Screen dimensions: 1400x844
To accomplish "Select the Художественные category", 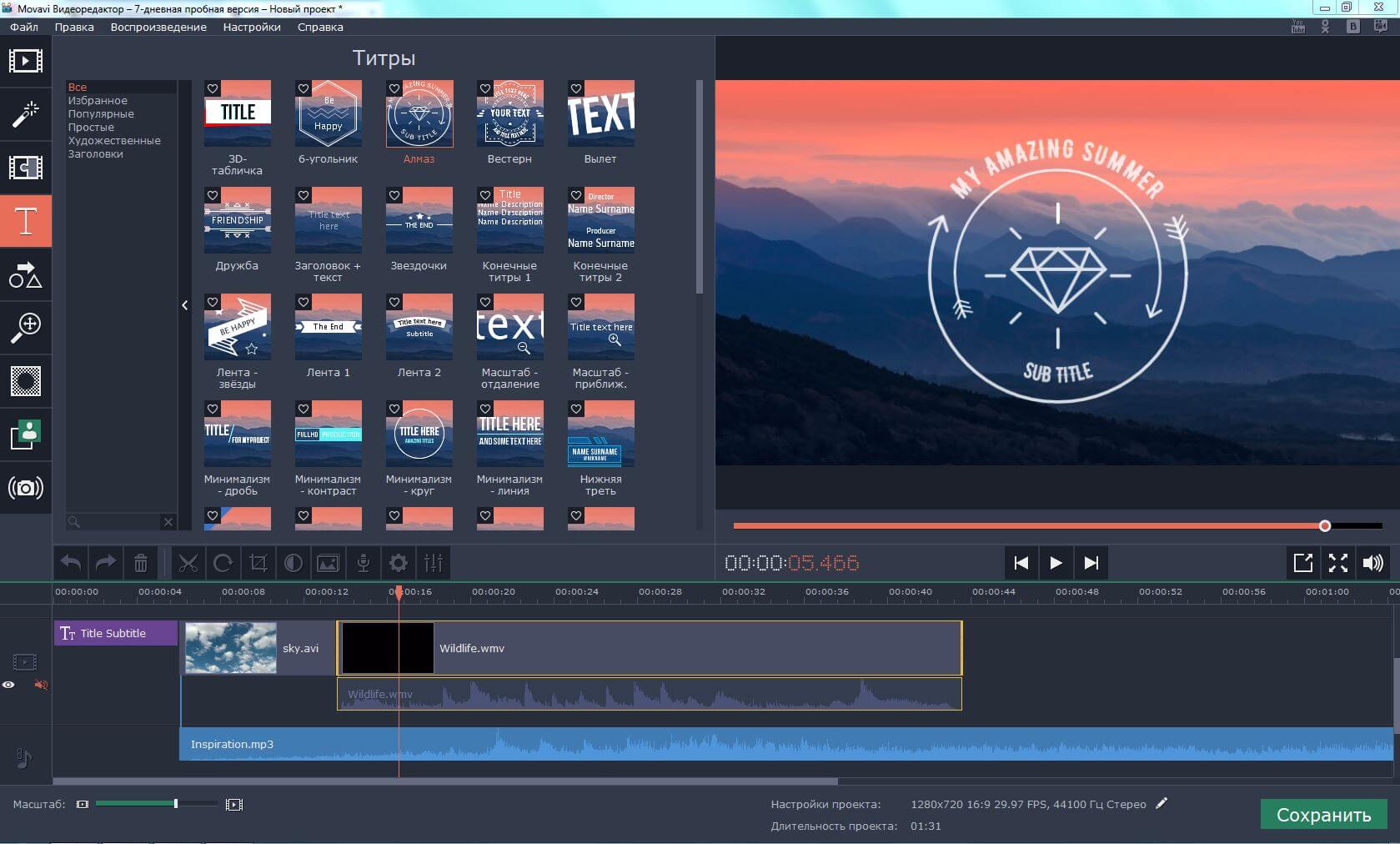I will pos(114,140).
